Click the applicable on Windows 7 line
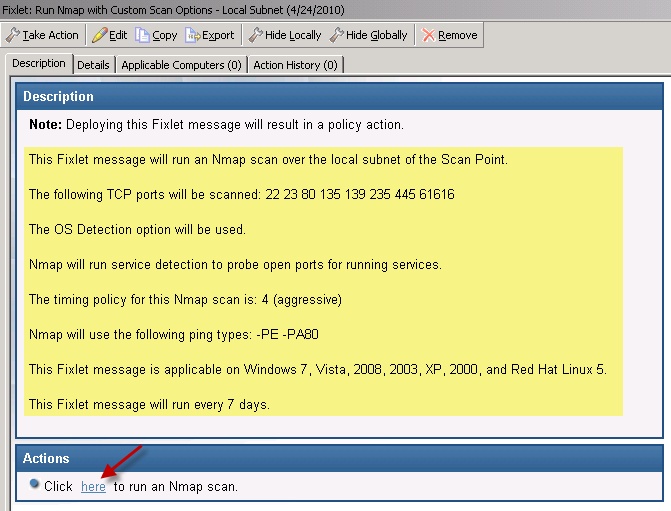Screen dimensions: 671x511 [318, 369]
